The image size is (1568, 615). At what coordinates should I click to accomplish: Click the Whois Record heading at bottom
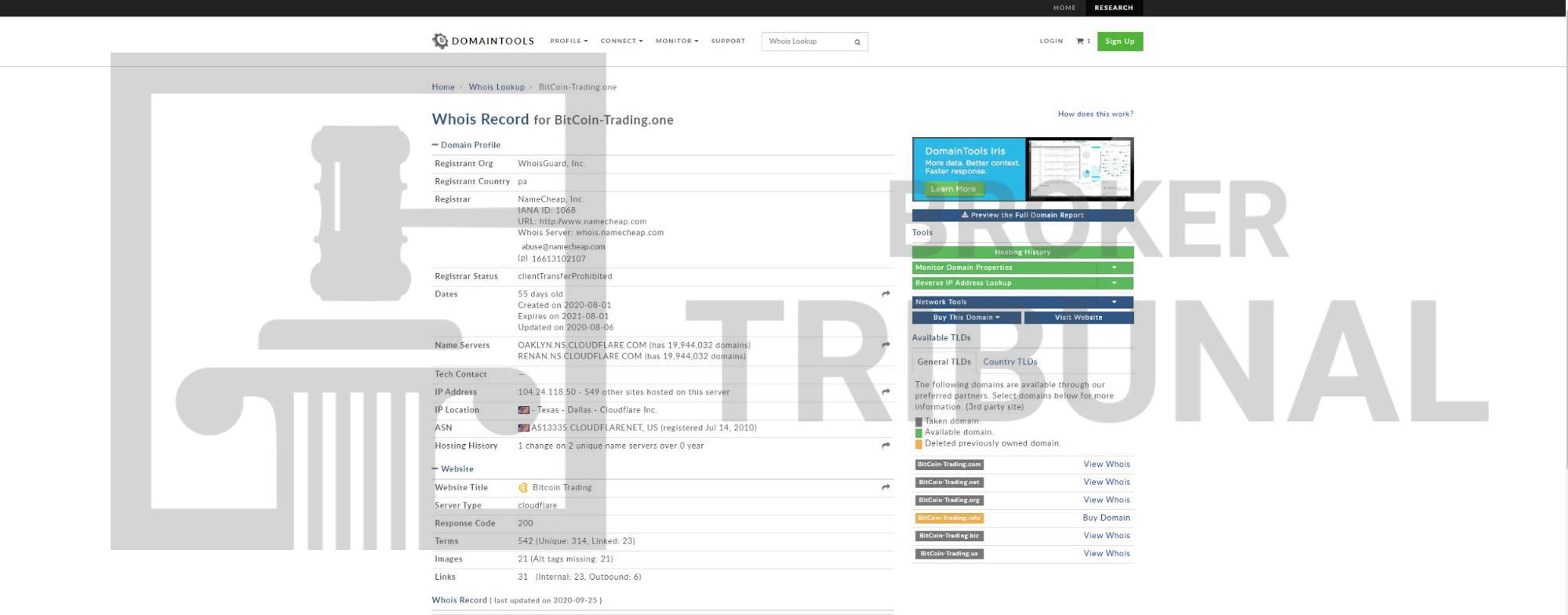(x=459, y=600)
